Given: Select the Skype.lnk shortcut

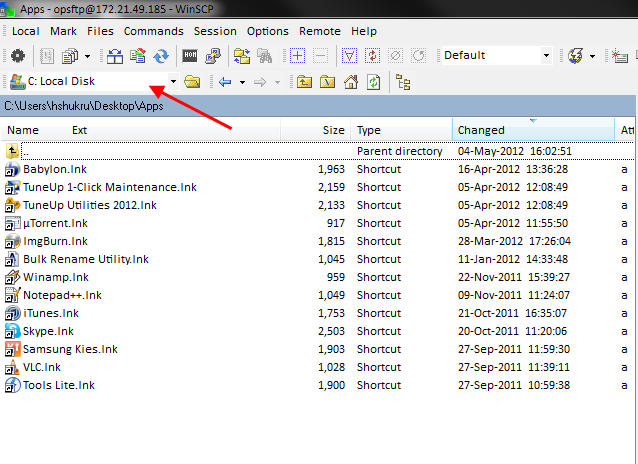Looking at the screenshot, I should pyautogui.click(x=48, y=331).
